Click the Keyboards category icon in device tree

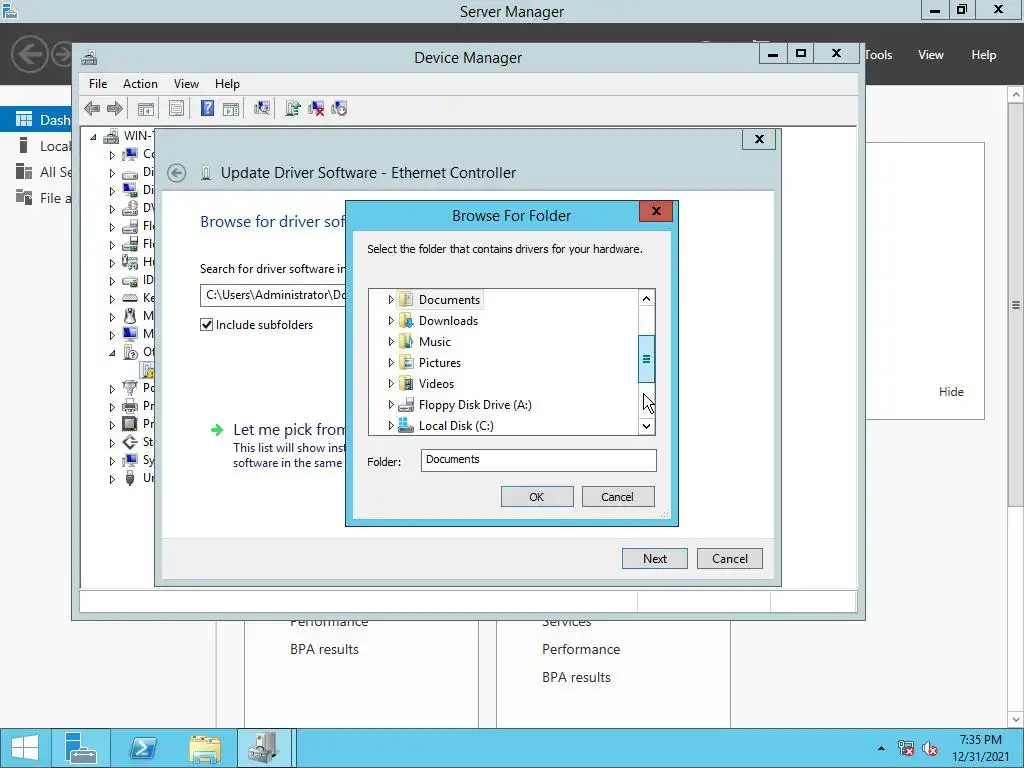click(x=130, y=298)
